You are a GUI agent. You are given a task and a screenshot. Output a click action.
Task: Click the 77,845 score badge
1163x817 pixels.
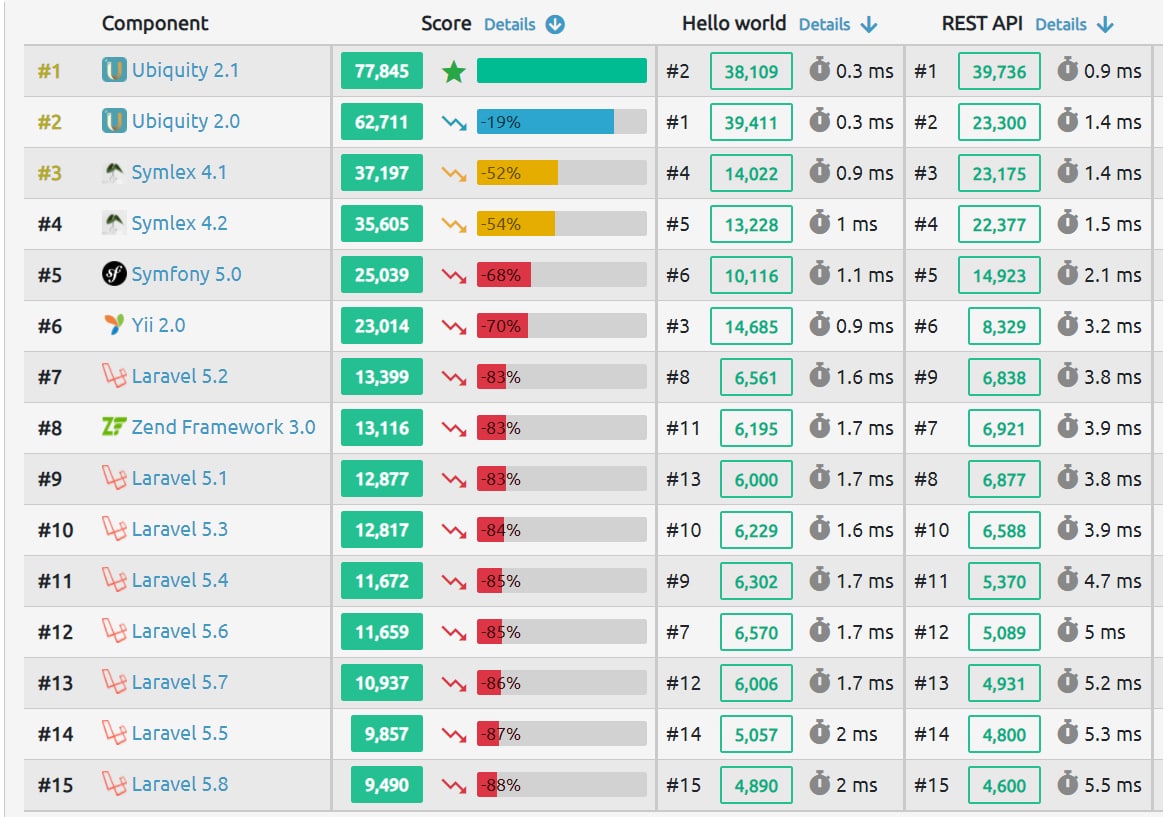tap(381, 71)
